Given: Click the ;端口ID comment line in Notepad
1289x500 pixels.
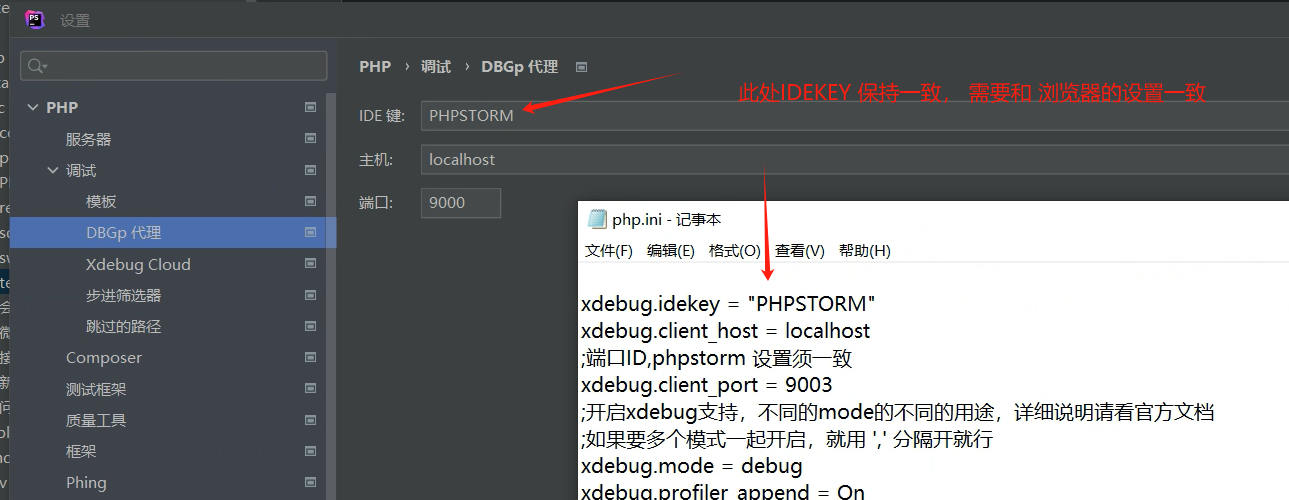Looking at the screenshot, I should click(717, 357).
